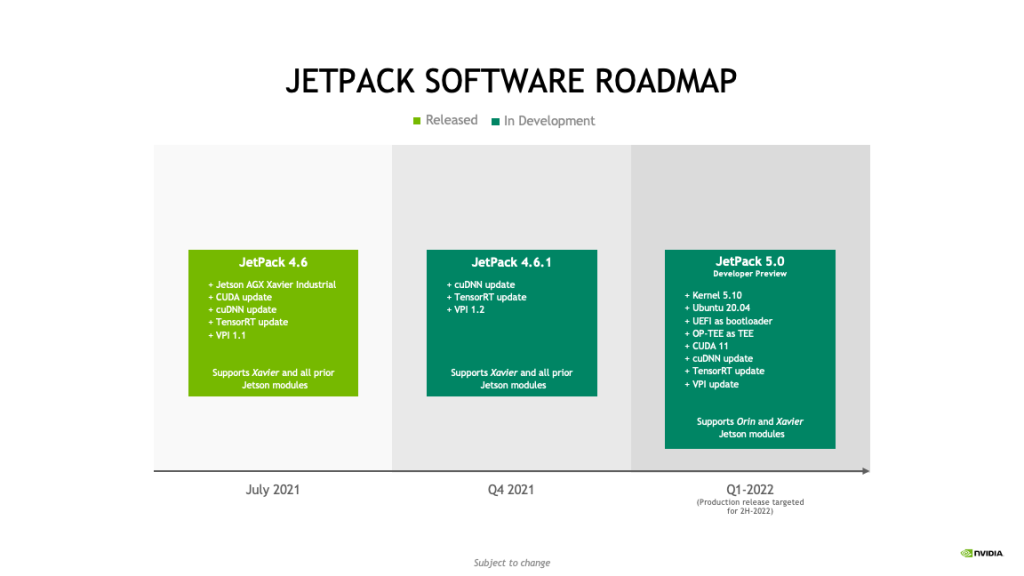Click the Q1-2022 timeline label
This screenshot has height=576, width=1024.
click(750, 490)
